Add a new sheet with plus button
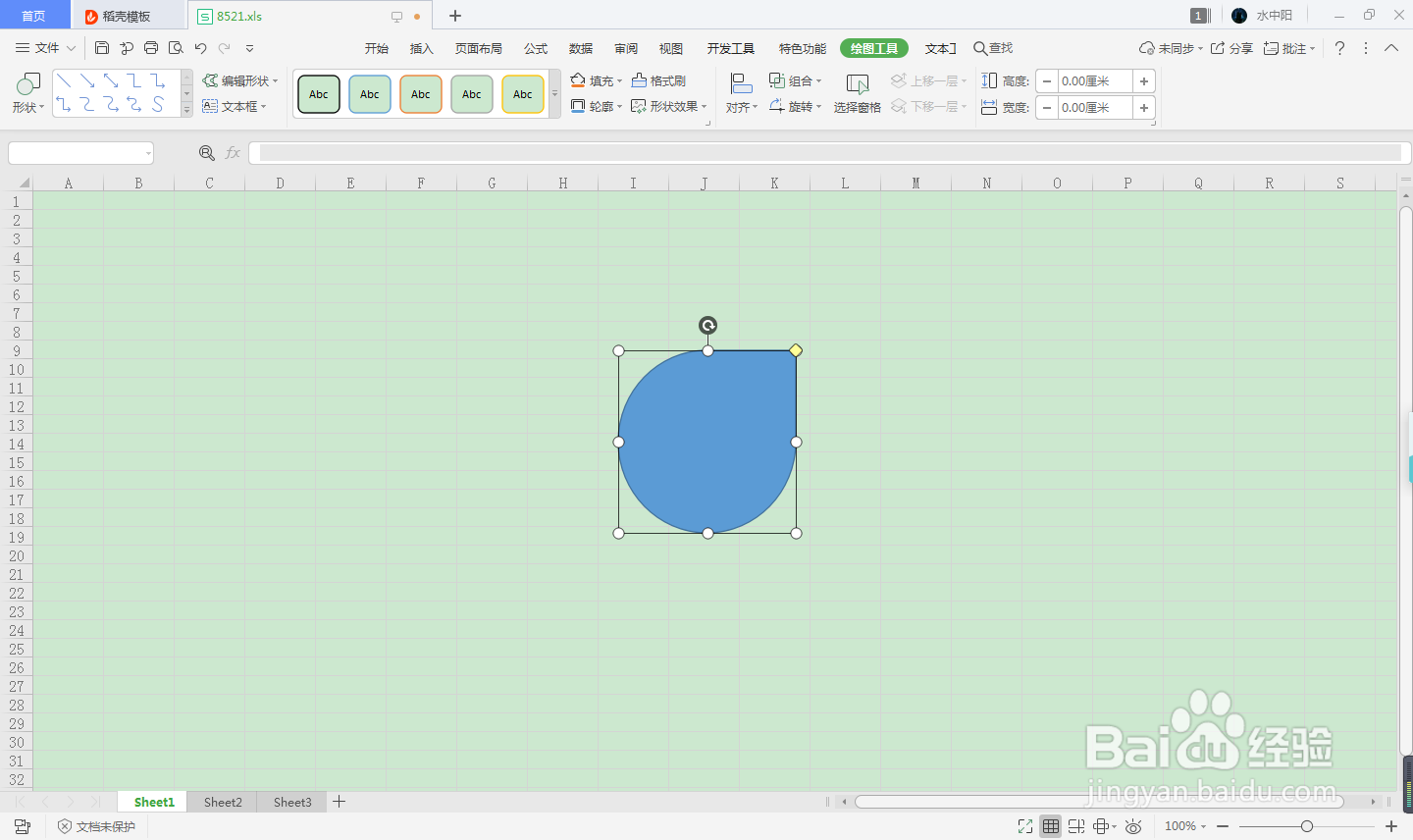Viewport: 1413px width, 840px height. tap(339, 802)
